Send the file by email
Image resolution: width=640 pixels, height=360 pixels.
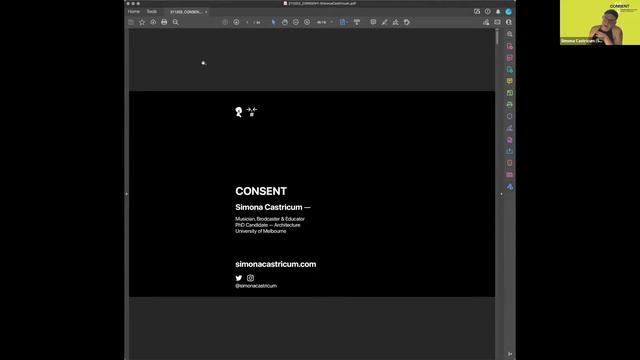pyautogui.click(x=498, y=22)
